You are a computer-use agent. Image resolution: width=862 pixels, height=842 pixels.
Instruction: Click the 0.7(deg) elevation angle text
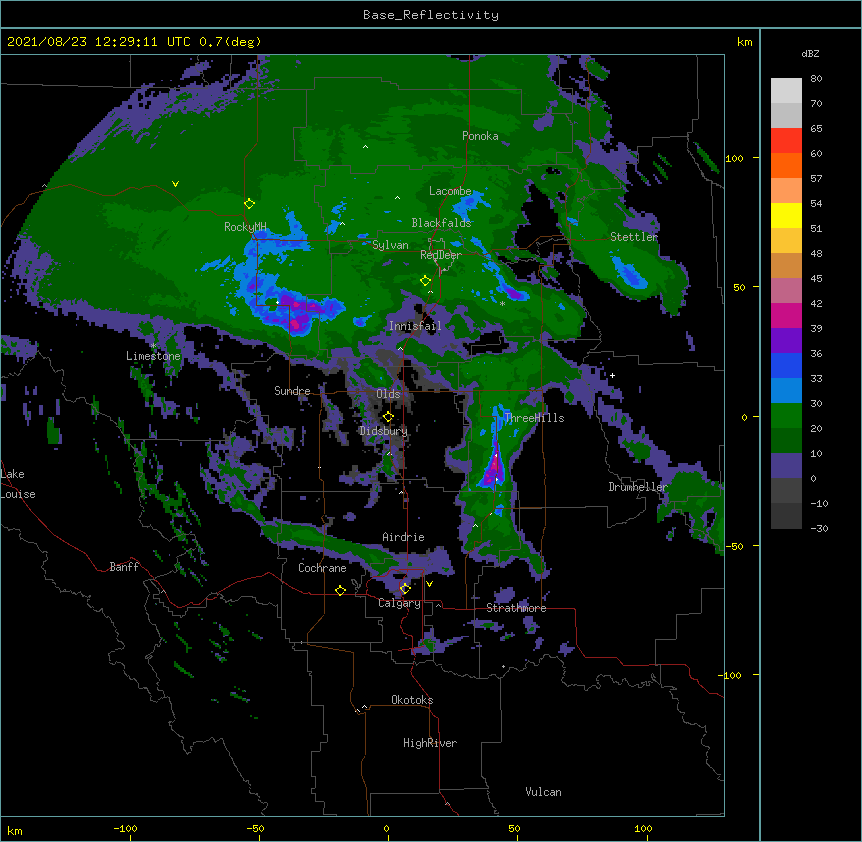(230, 42)
